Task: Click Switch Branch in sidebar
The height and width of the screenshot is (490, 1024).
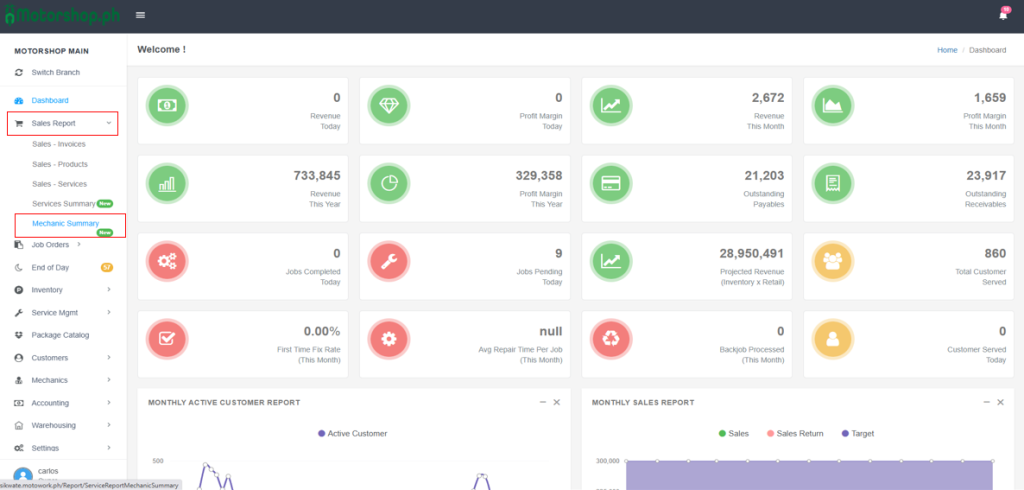Action: [55, 72]
